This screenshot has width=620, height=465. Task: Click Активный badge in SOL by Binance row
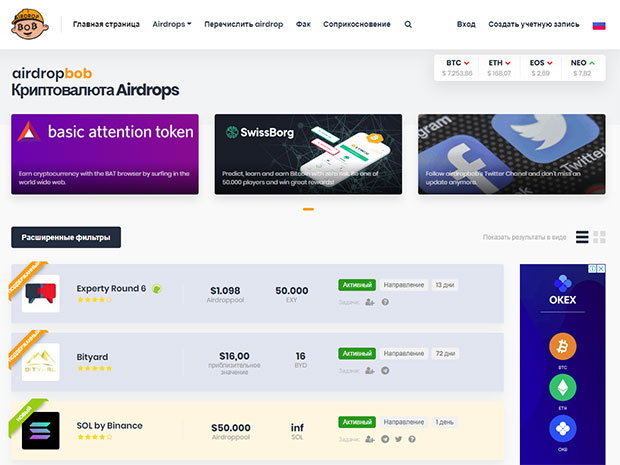(x=357, y=422)
